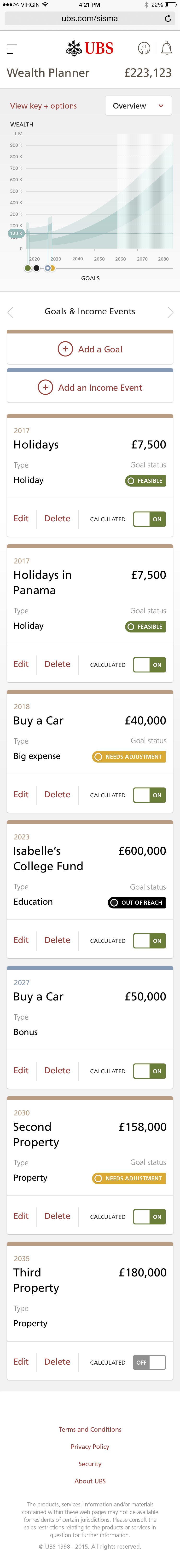Viewport: 180px width, 1568px height.
Task: Tap the page reload icon in address bar
Action: click(168, 18)
